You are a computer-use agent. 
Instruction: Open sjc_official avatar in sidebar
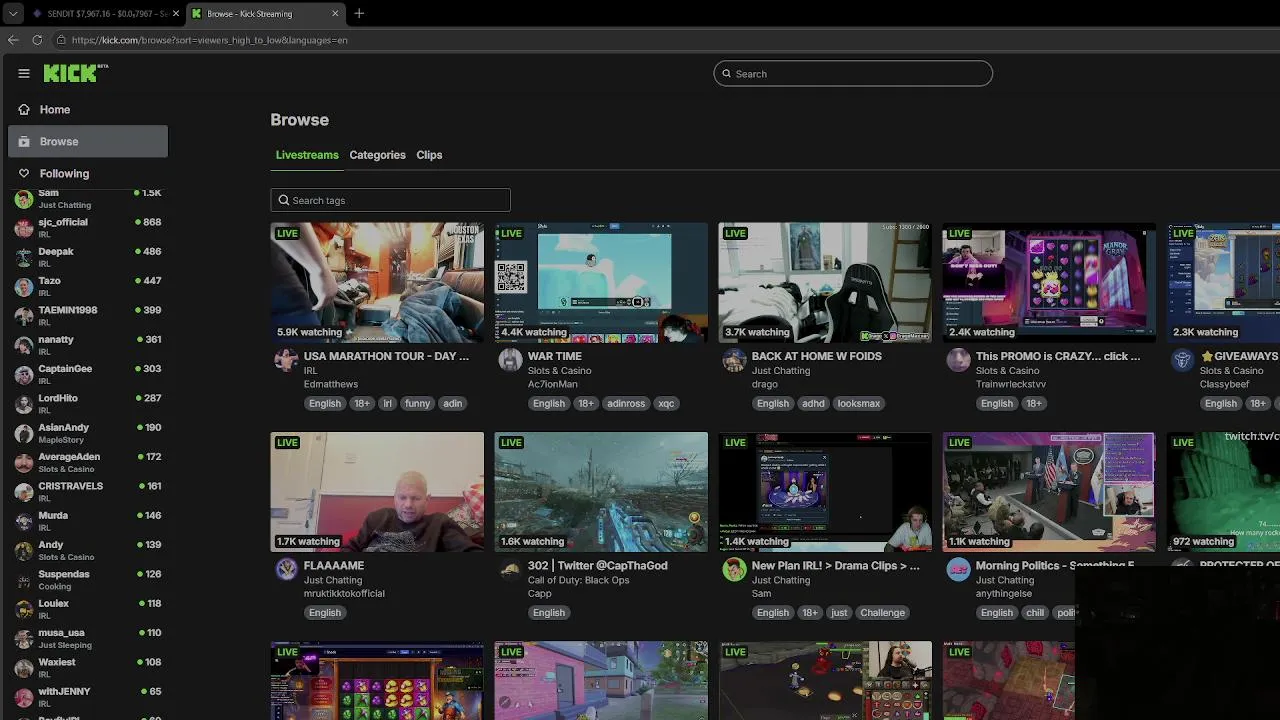tap(24, 228)
